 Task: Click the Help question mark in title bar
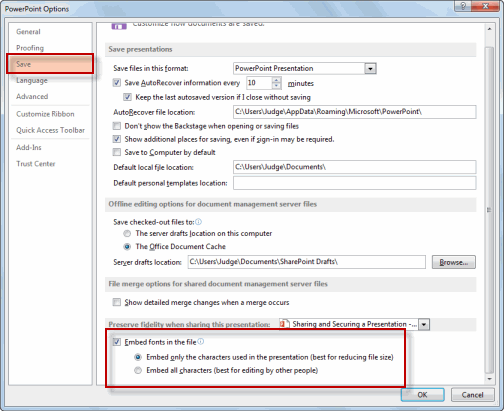click(463, 6)
